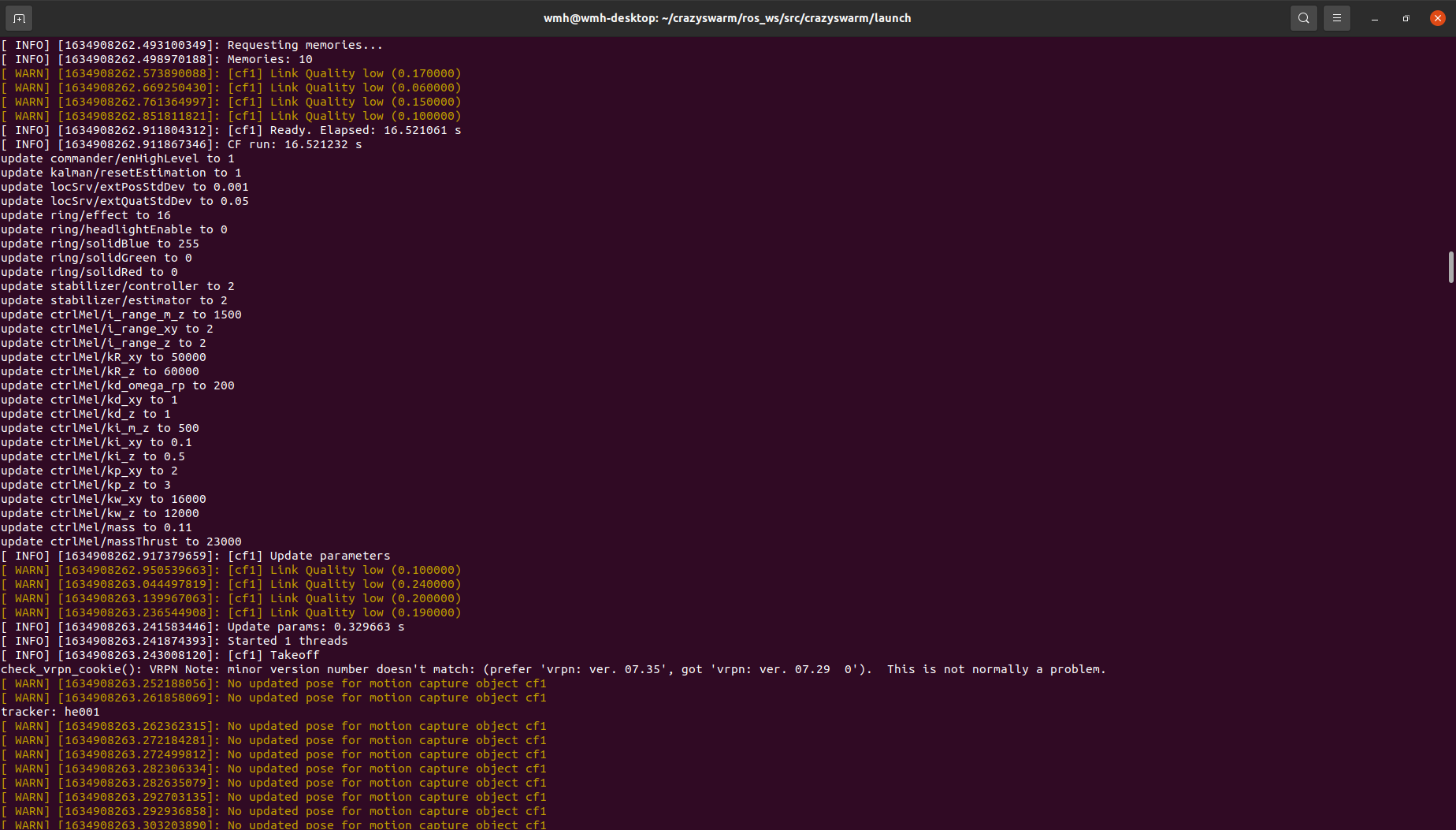Click the '[cf1] Update parameters' info line

[x=195, y=556]
